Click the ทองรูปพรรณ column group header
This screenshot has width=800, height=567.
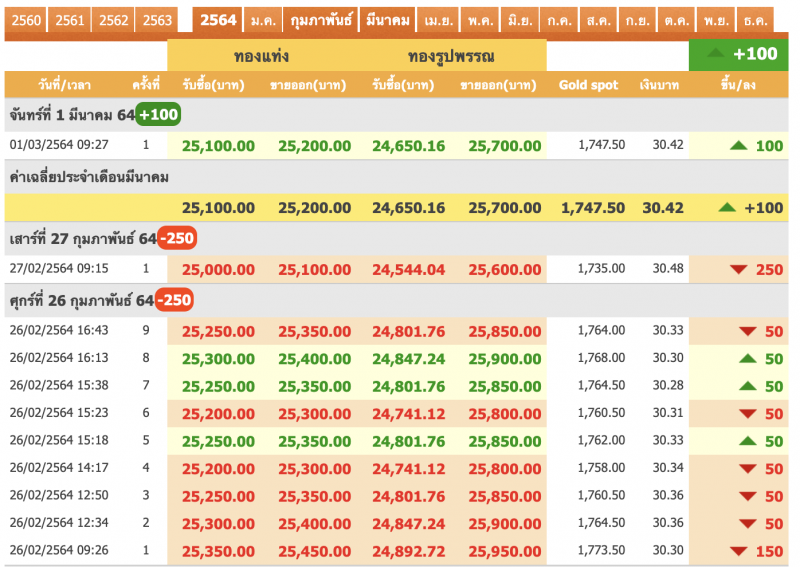pos(451,56)
